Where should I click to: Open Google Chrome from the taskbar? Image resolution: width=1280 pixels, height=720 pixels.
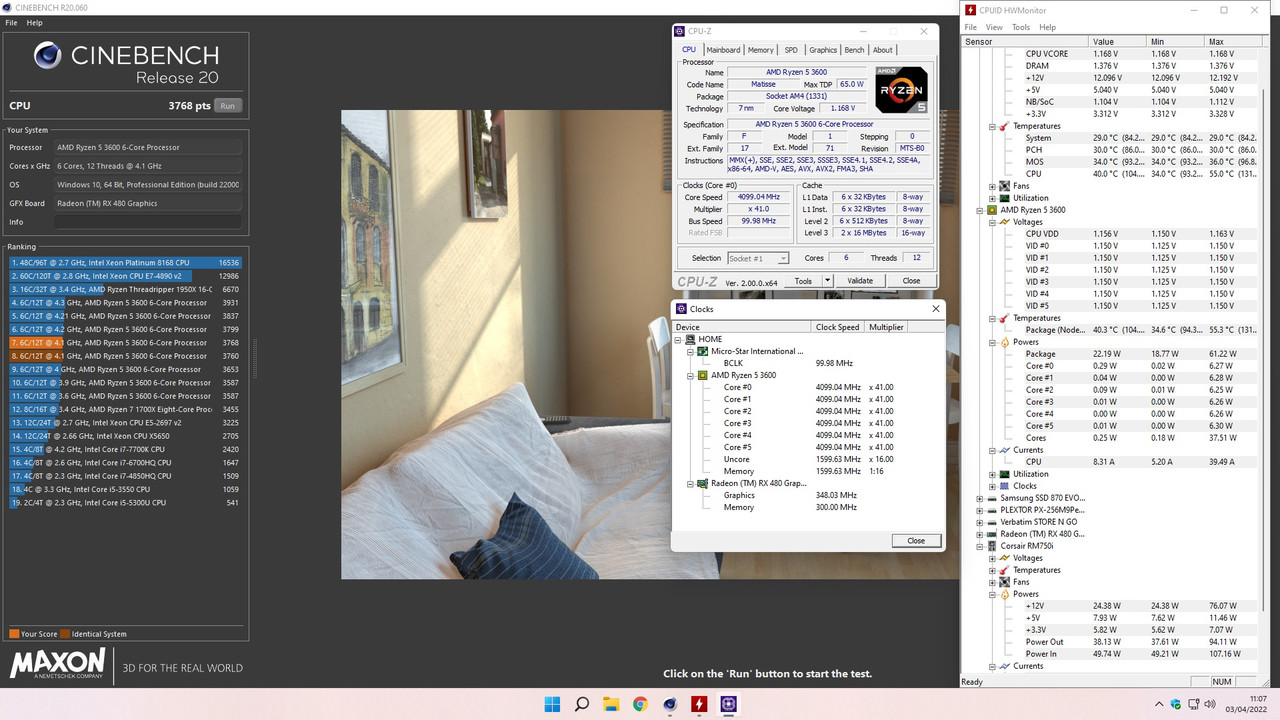pos(640,704)
